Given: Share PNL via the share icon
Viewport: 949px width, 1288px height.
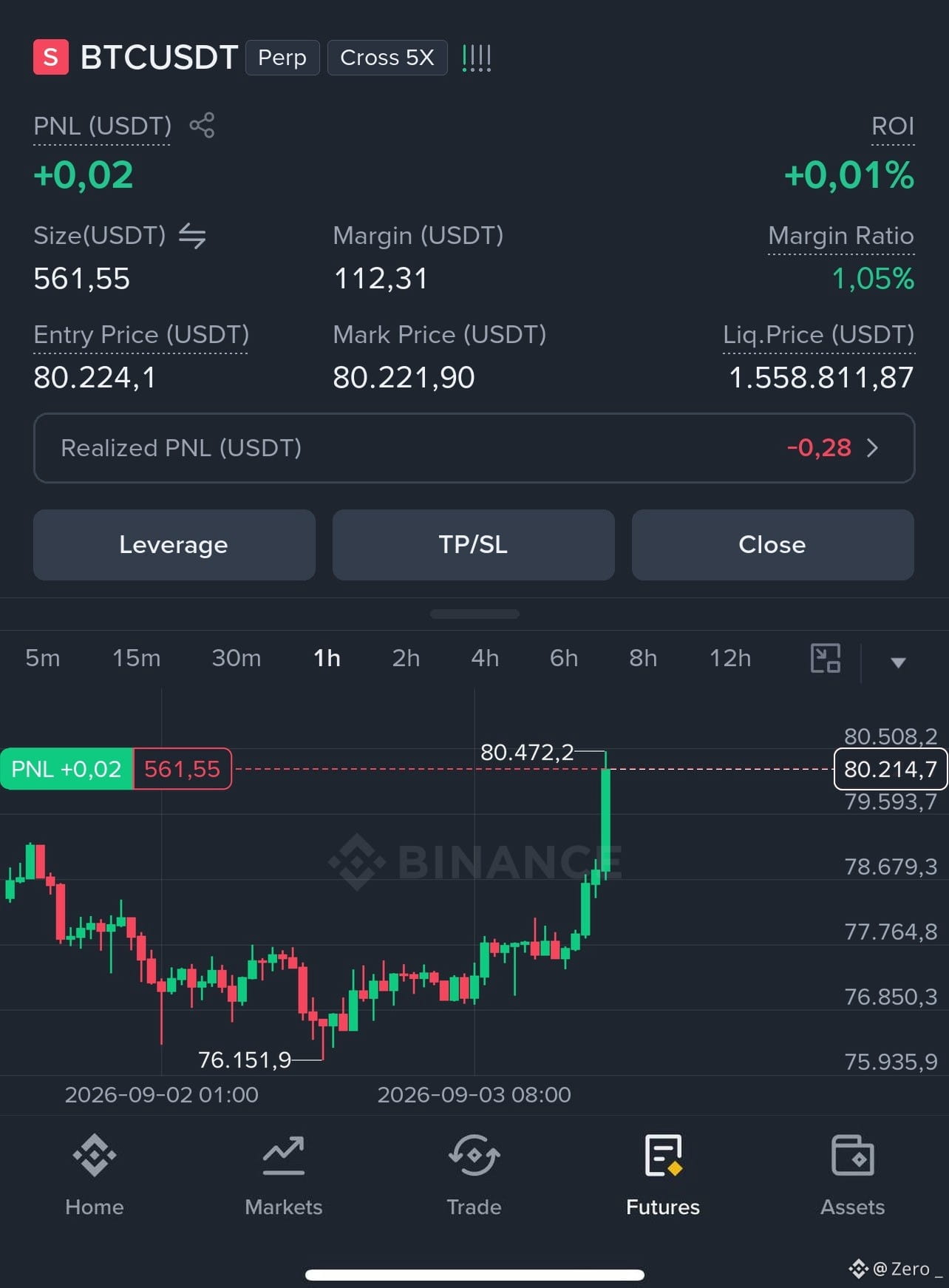Looking at the screenshot, I should [202, 125].
